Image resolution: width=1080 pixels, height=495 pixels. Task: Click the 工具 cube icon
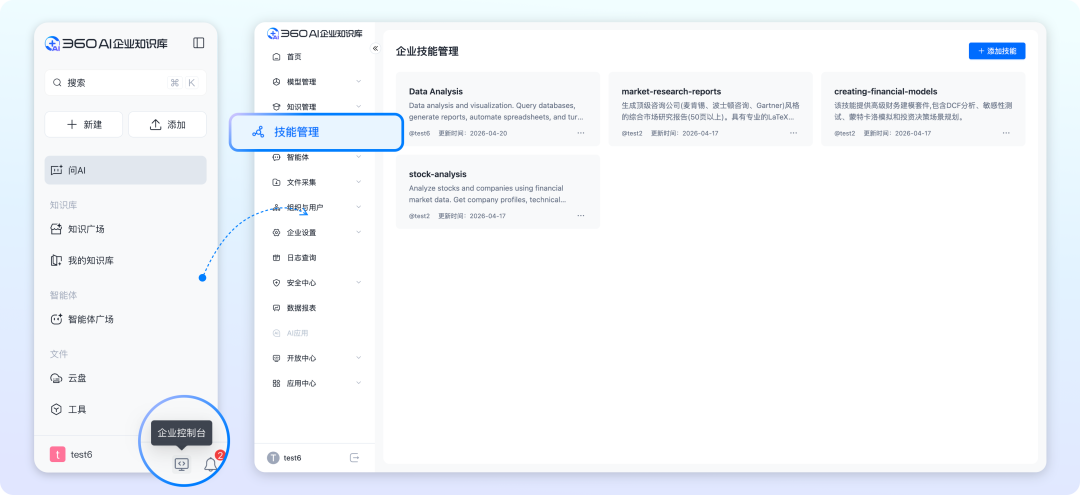coord(56,410)
